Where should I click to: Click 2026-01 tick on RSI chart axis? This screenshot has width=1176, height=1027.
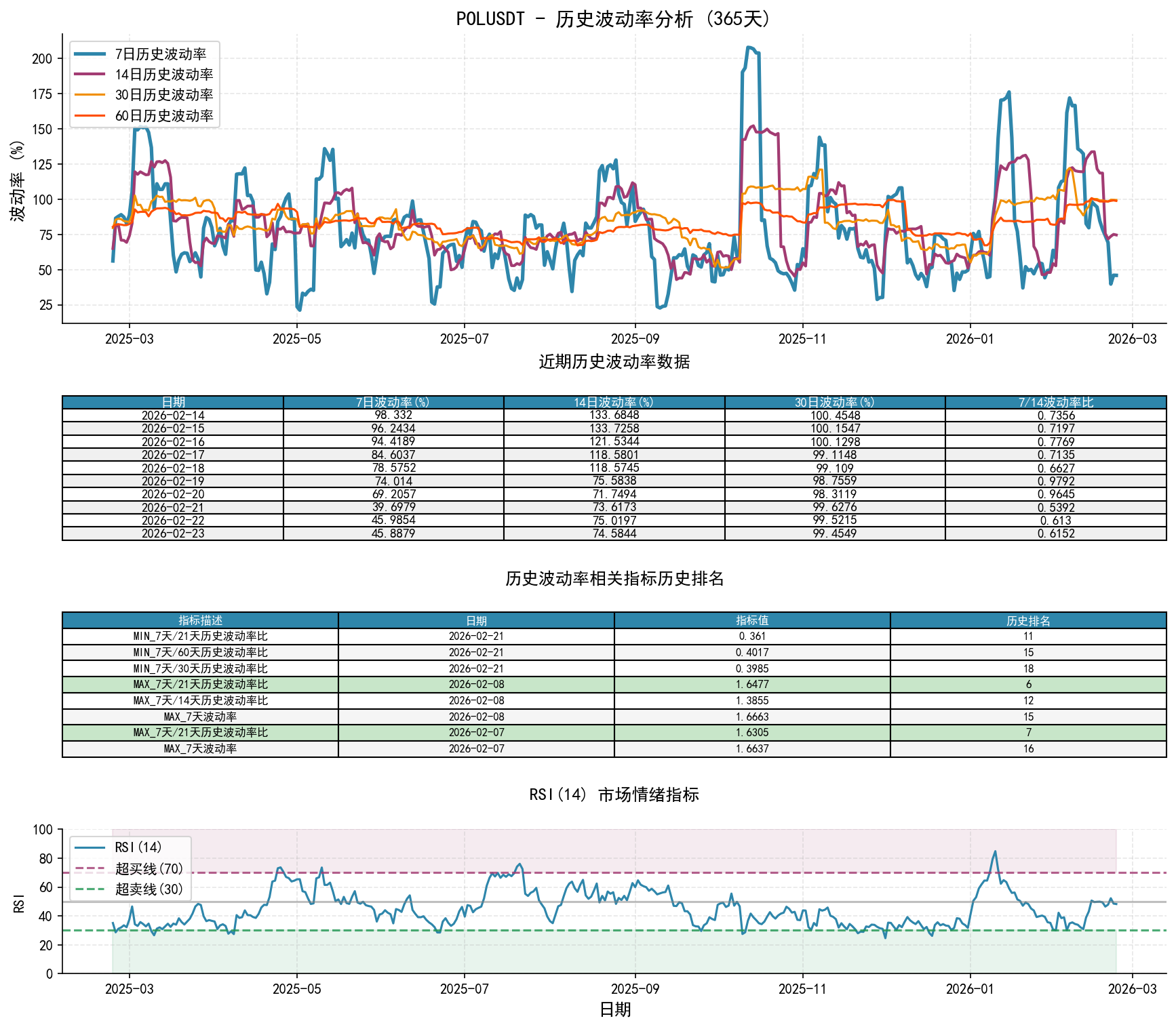click(970, 989)
